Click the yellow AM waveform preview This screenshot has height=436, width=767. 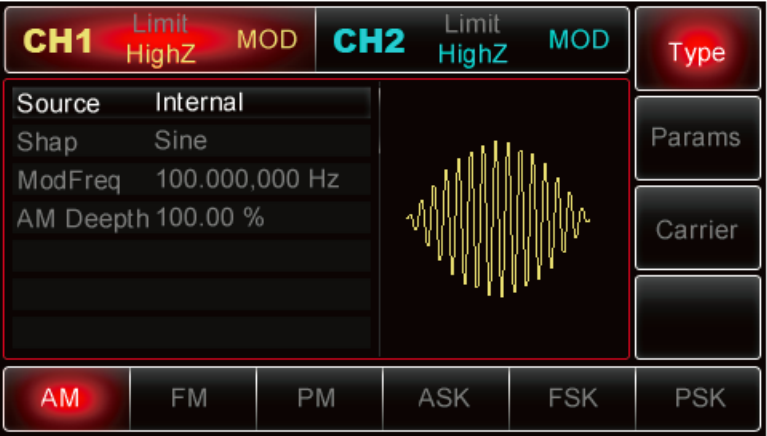tap(498, 218)
